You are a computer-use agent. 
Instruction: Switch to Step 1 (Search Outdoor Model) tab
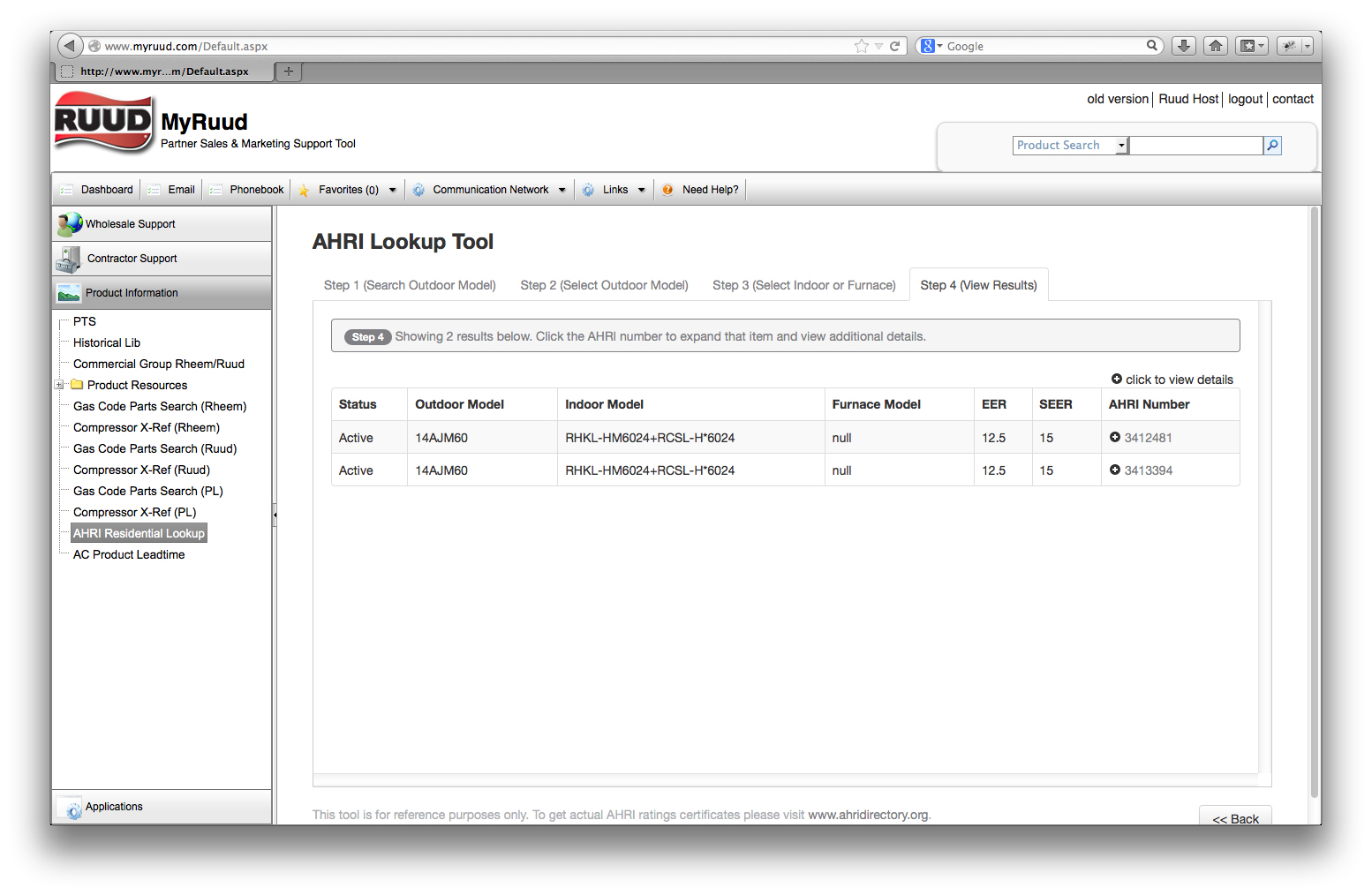coord(409,284)
